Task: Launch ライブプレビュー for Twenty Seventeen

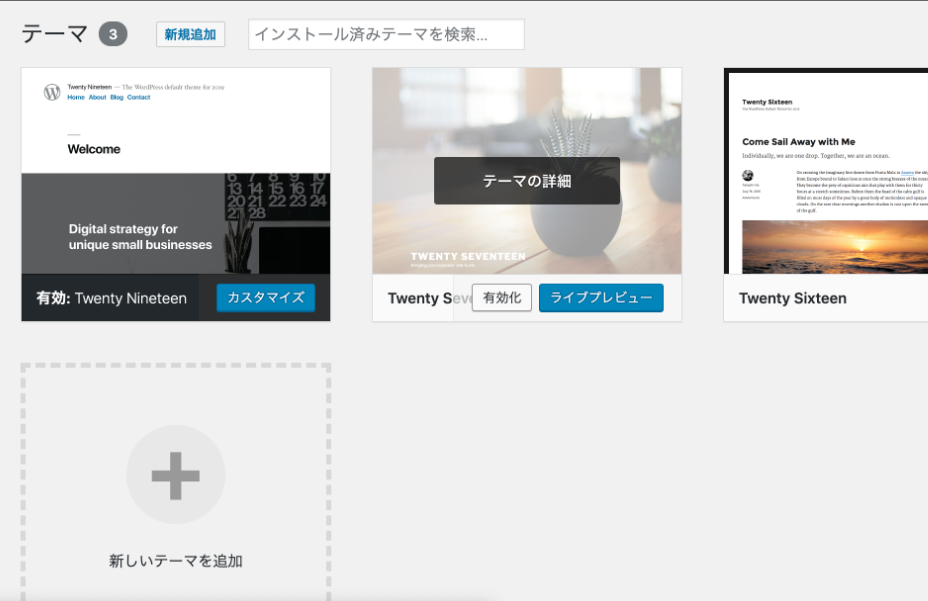Action: coord(600,298)
